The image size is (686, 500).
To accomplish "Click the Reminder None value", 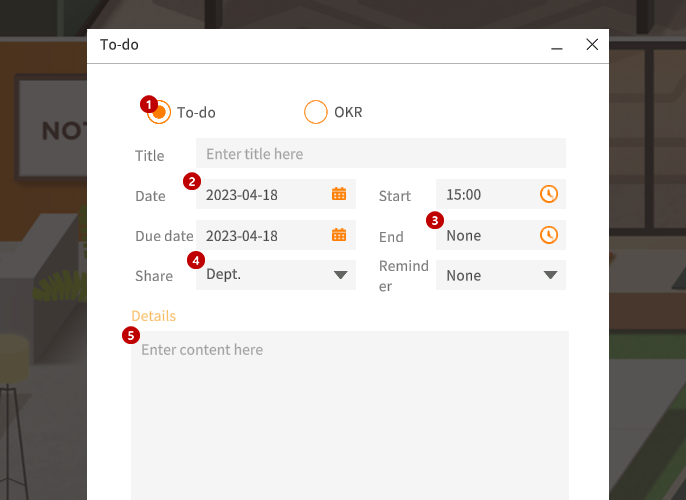I will coord(463,276).
